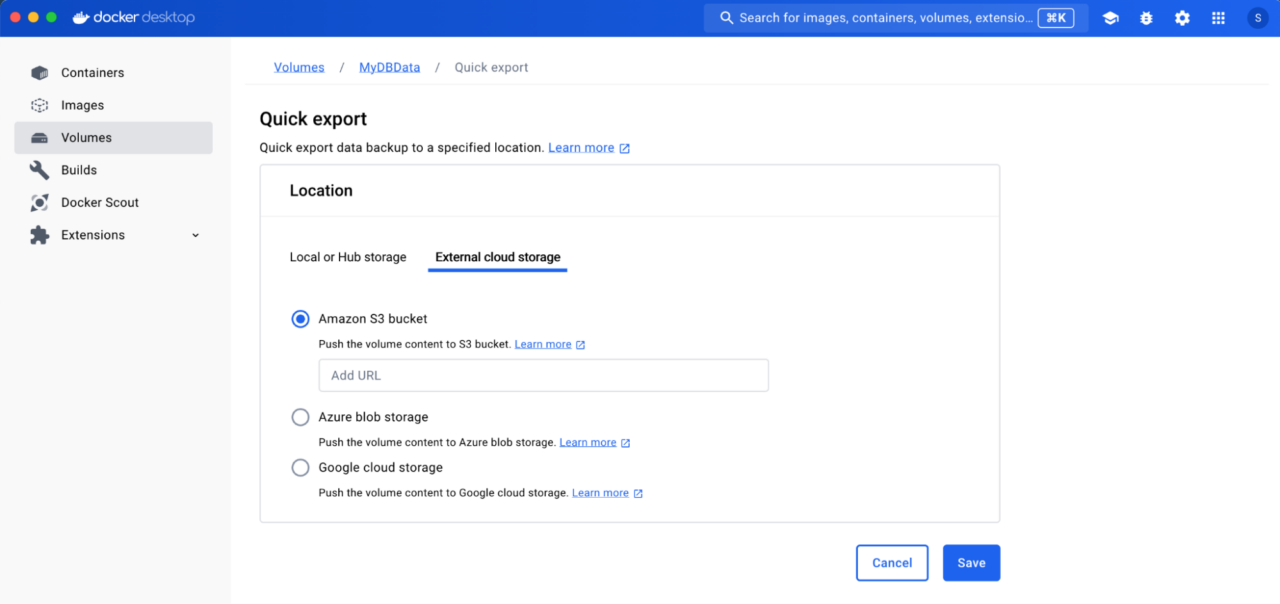Switch to Local or Hub storage tab
The height and width of the screenshot is (604, 1280).
click(348, 257)
